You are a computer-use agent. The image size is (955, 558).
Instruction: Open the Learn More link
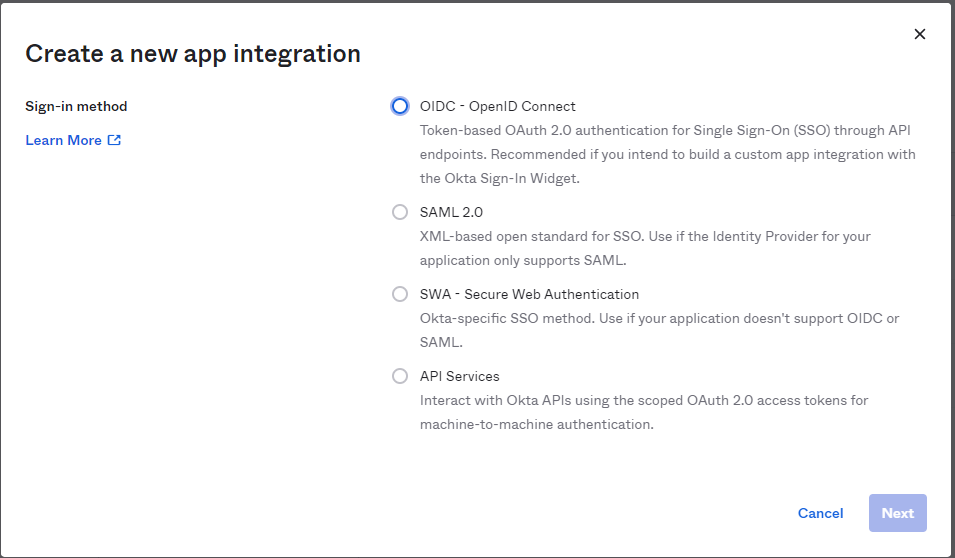(63, 140)
